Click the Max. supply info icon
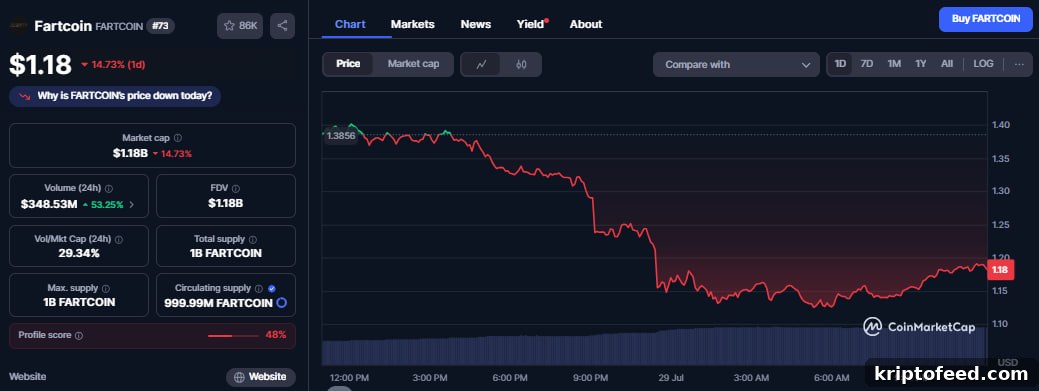The image size is (1039, 391). point(106,289)
